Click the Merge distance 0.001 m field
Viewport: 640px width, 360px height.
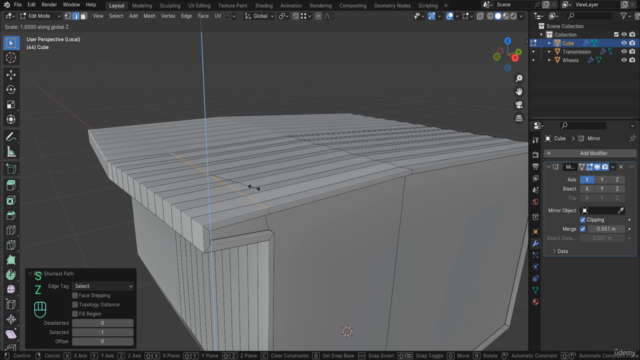pos(606,229)
